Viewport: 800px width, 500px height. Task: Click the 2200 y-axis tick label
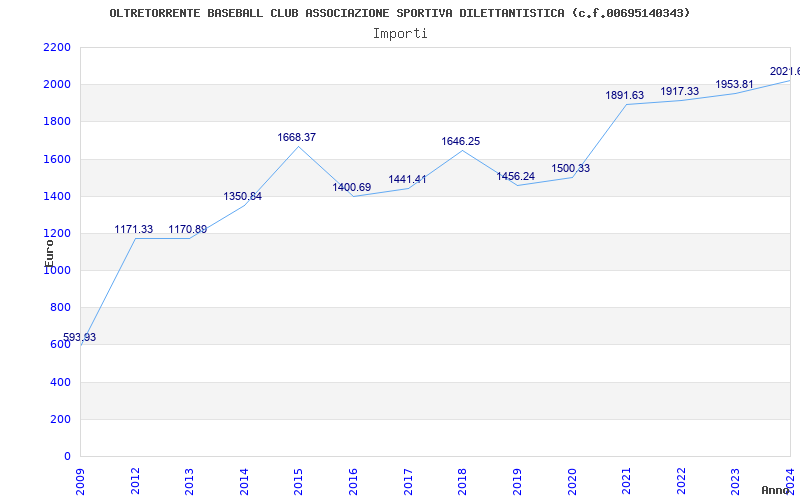[57, 47]
